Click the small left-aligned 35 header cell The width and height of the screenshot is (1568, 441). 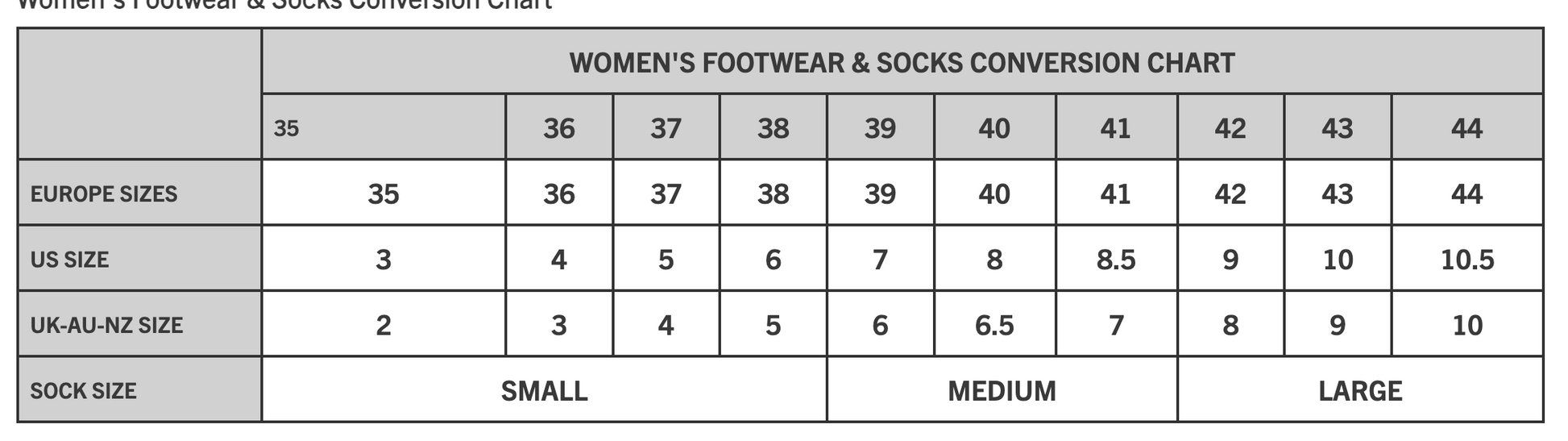coord(384,127)
